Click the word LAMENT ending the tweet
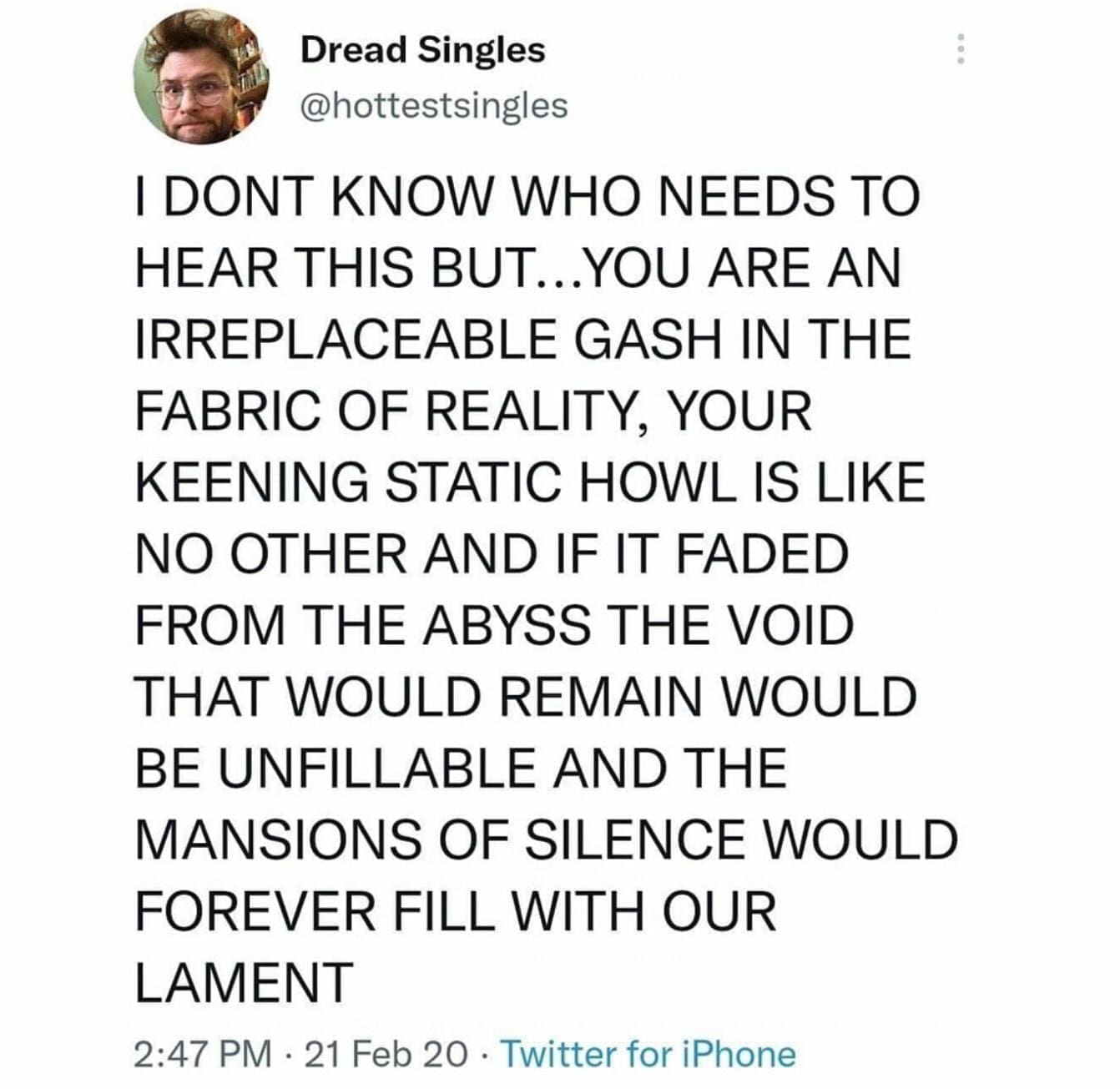Screen dimensions: 1120x1089 click(x=245, y=982)
